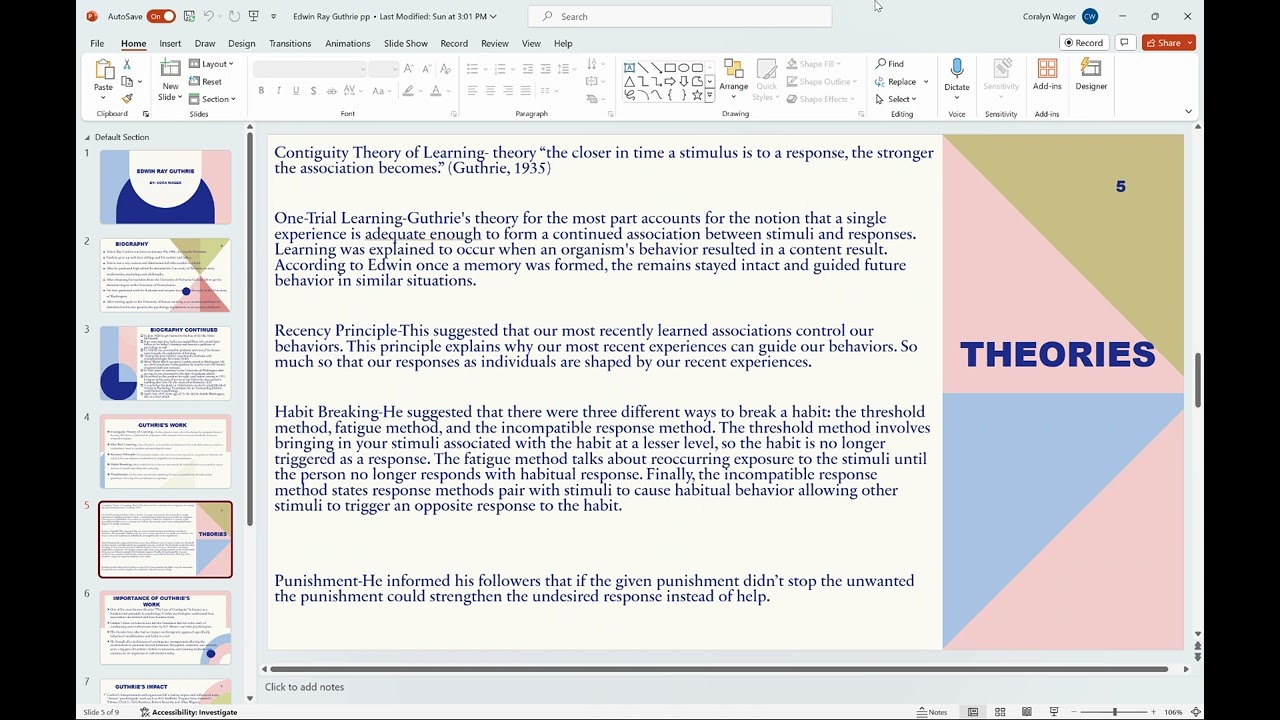Switch to the Design tab
Viewport: 1280px width, 720px height.
[242, 44]
